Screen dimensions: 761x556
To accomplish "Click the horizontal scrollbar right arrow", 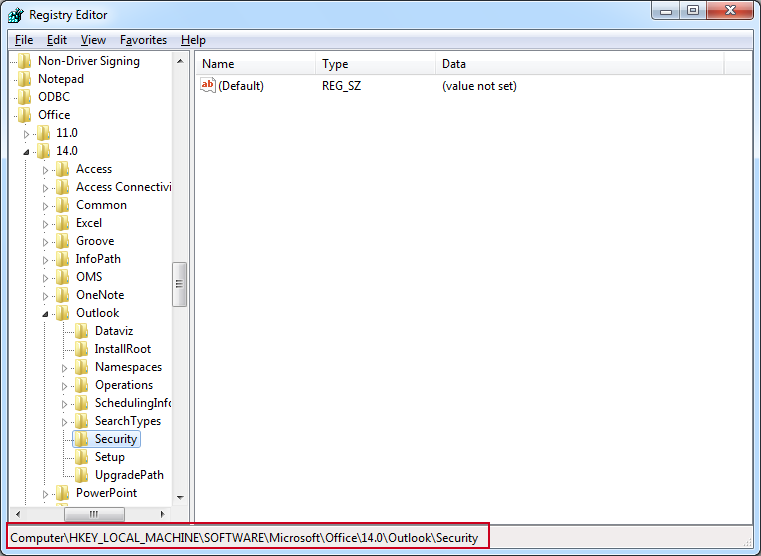I will [163, 514].
